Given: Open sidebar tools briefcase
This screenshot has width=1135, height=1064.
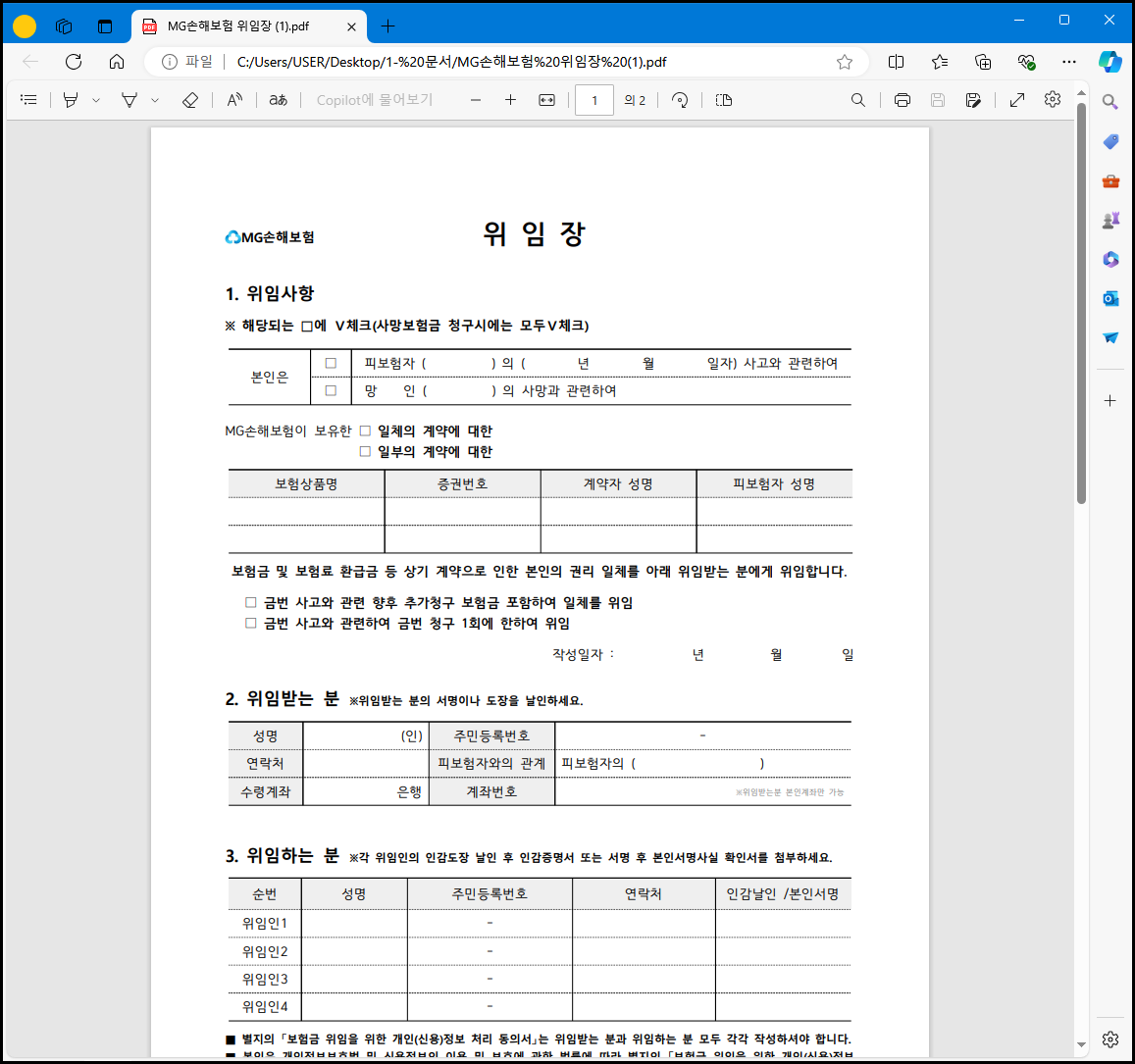Looking at the screenshot, I should 1110,181.
